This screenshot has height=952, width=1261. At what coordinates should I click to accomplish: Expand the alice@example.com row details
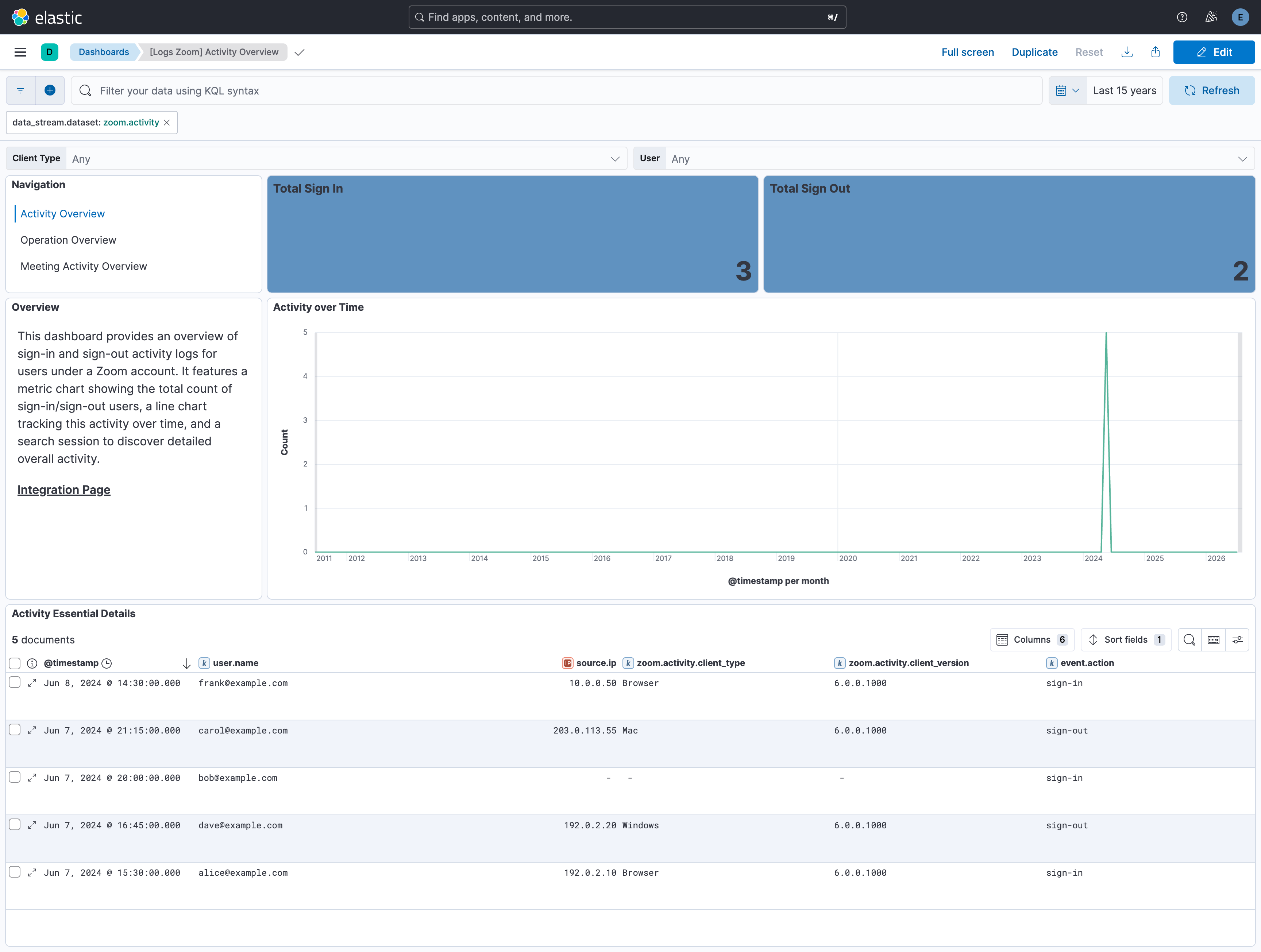(32, 872)
